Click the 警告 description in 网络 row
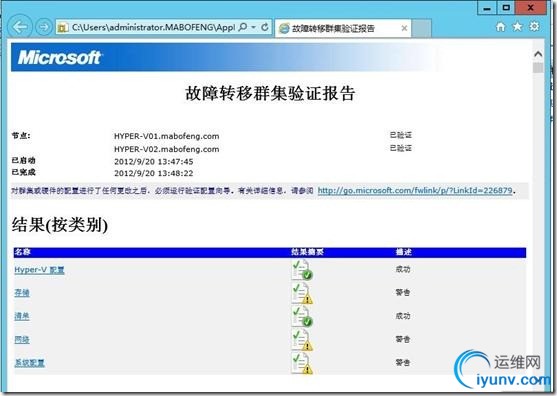 click(403, 339)
